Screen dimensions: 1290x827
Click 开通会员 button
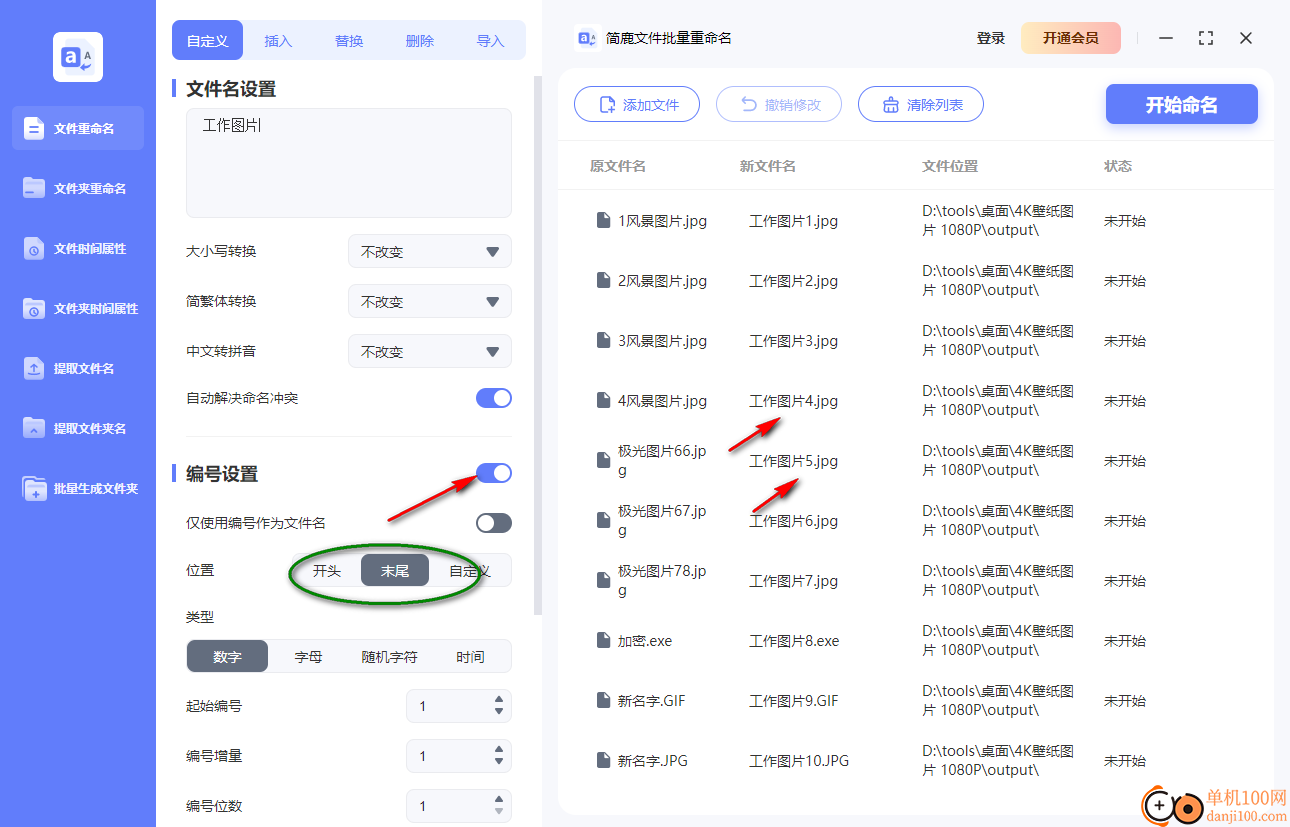(x=1071, y=38)
